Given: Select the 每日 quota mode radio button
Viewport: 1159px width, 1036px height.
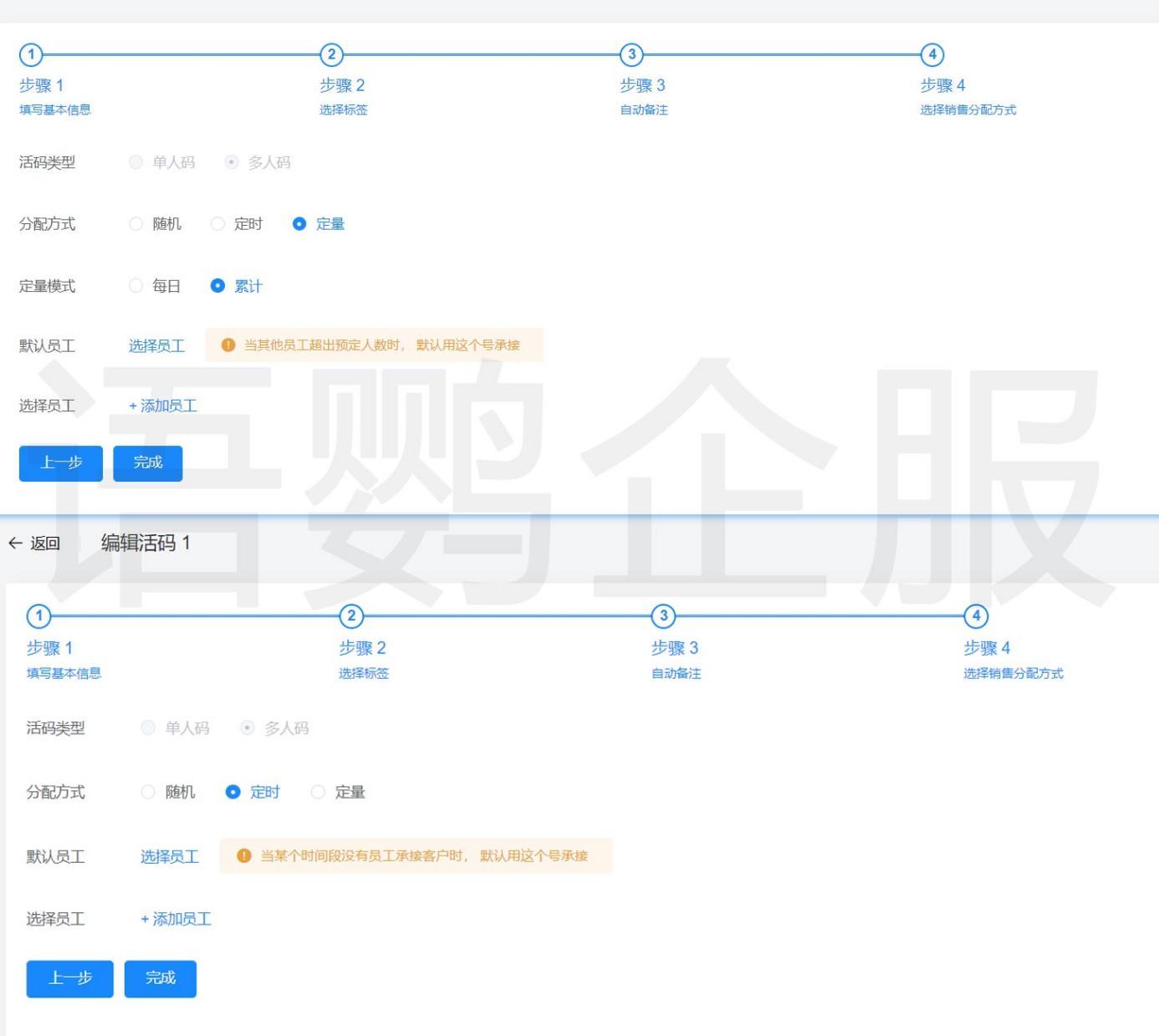Looking at the screenshot, I should pos(136,286).
